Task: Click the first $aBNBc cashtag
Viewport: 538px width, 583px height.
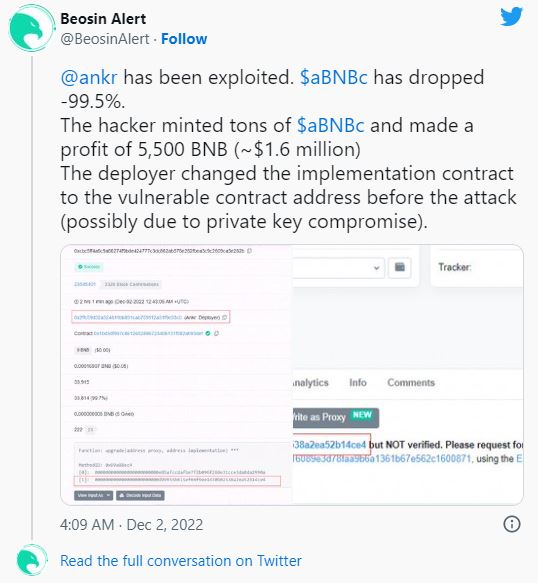Action: click(x=334, y=77)
